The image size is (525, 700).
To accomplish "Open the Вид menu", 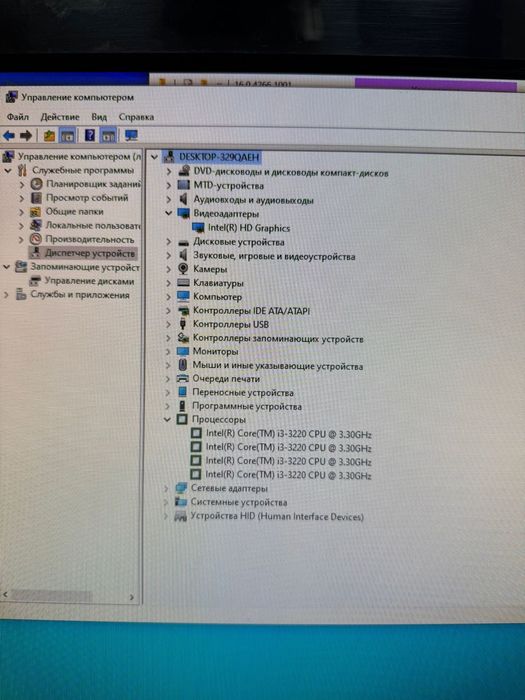I will [x=99, y=117].
